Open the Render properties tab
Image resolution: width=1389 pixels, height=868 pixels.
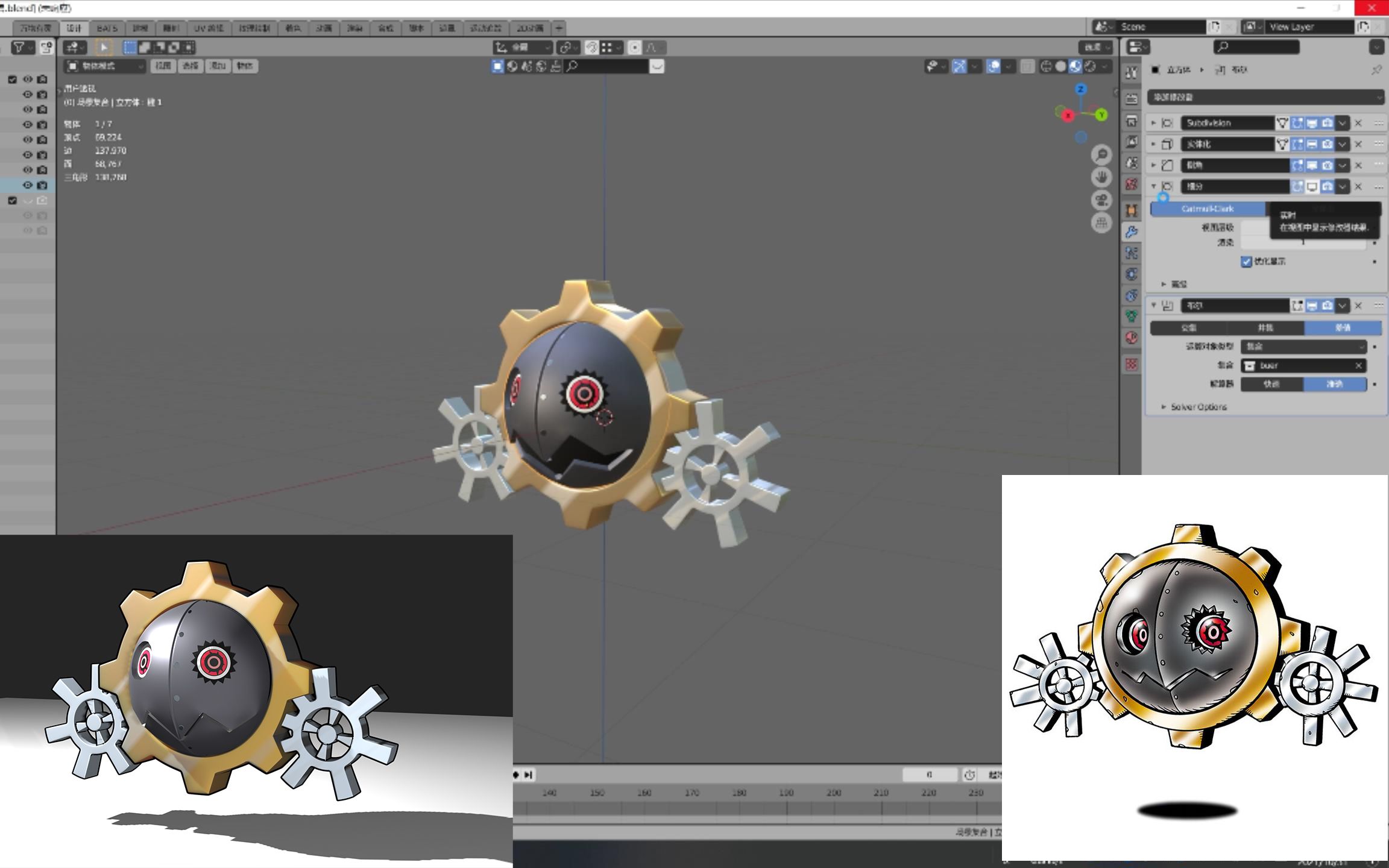(1132, 98)
